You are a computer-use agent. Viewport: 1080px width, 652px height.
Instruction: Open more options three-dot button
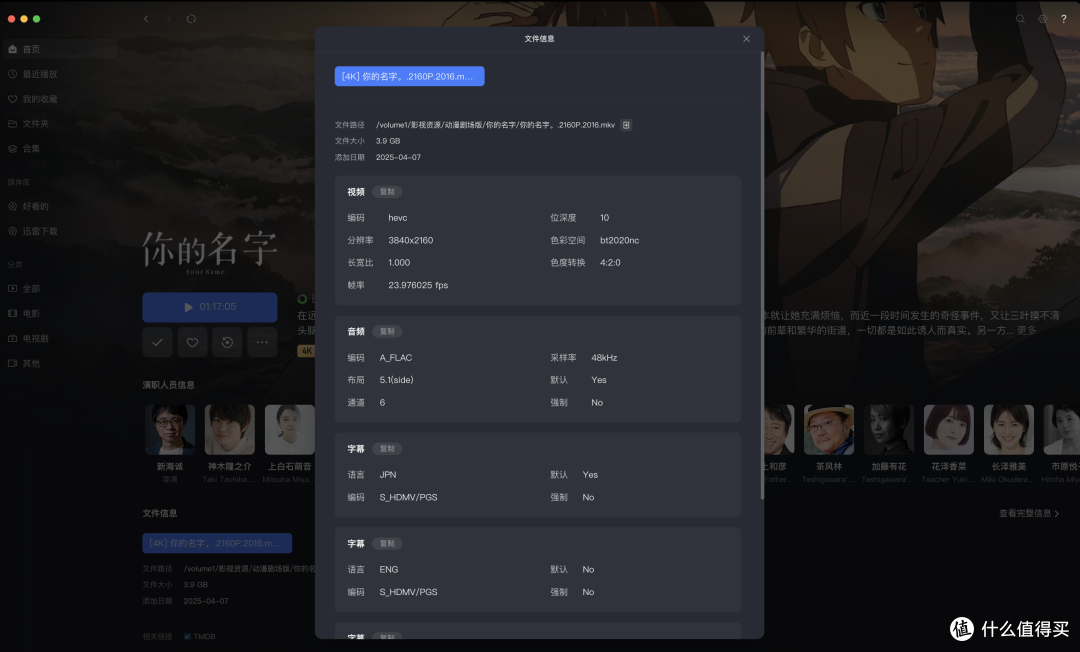(x=262, y=342)
